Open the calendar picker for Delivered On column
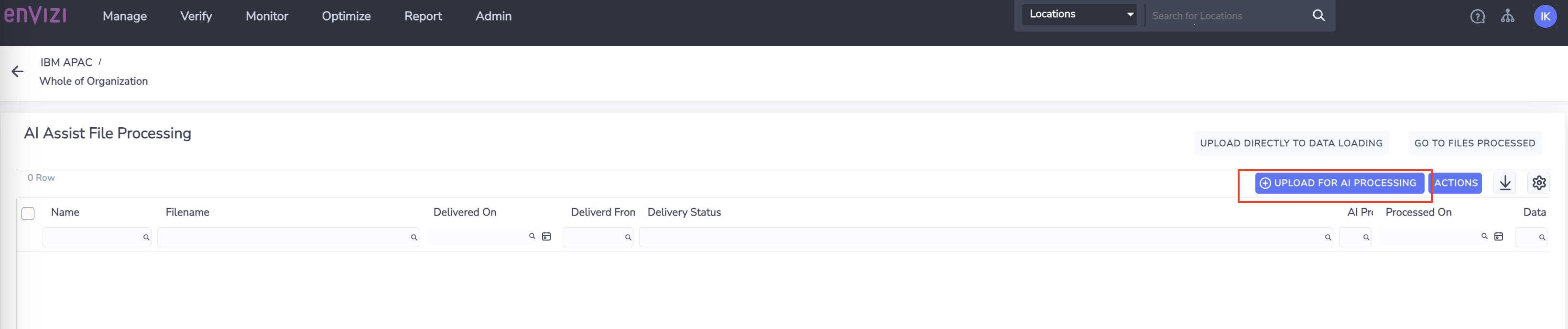 (545, 236)
